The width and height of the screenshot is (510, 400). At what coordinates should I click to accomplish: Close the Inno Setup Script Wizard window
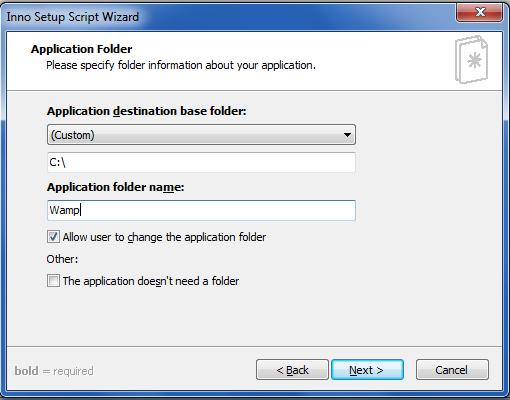coord(479,12)
